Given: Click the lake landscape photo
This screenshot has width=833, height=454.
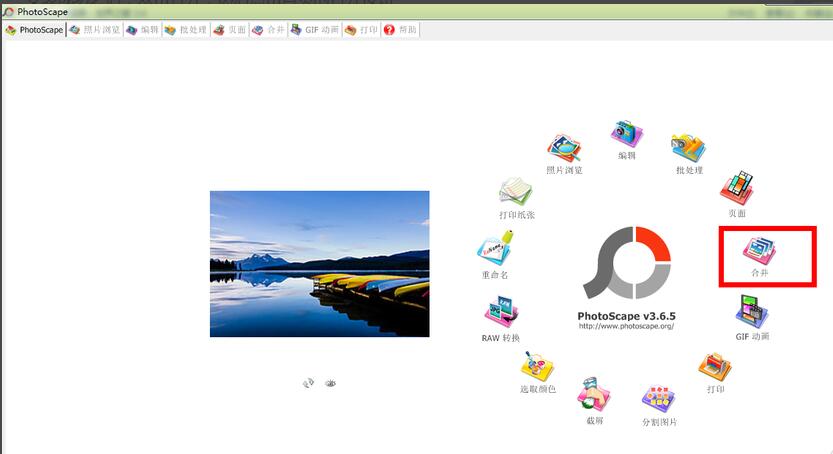Looking at the screenshot, I should (319, 264).
